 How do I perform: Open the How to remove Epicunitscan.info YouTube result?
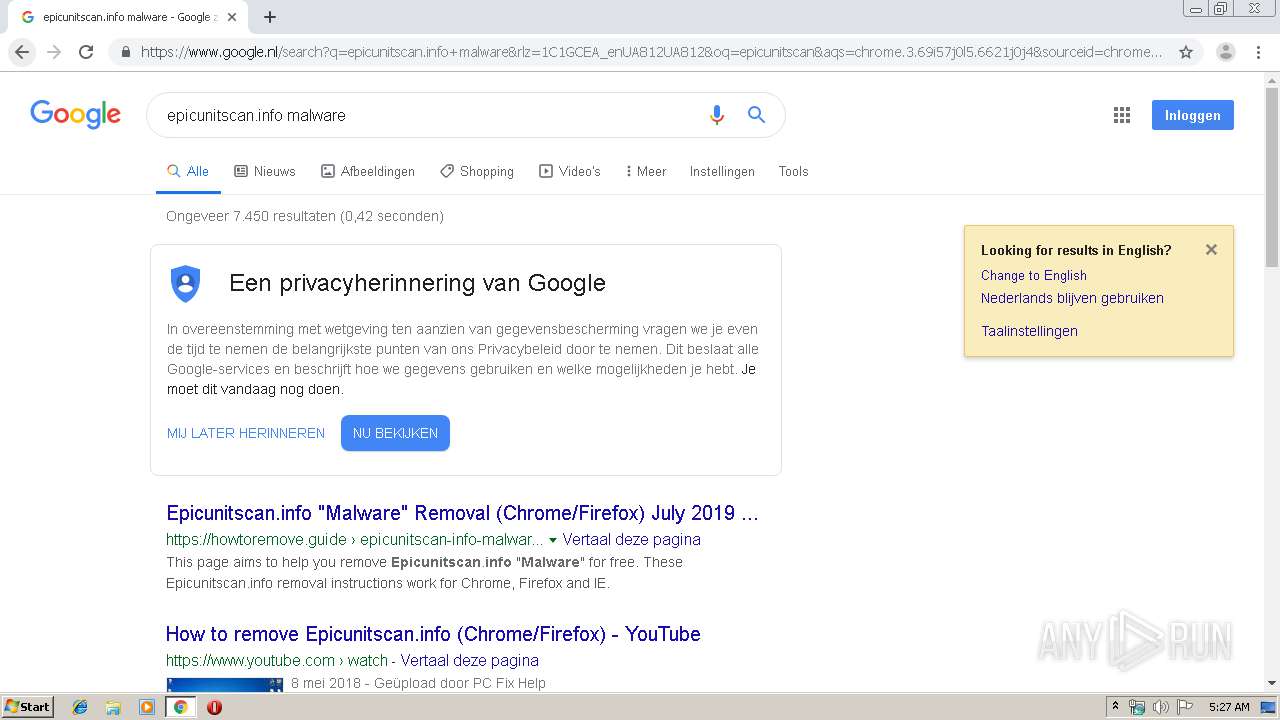433,634
